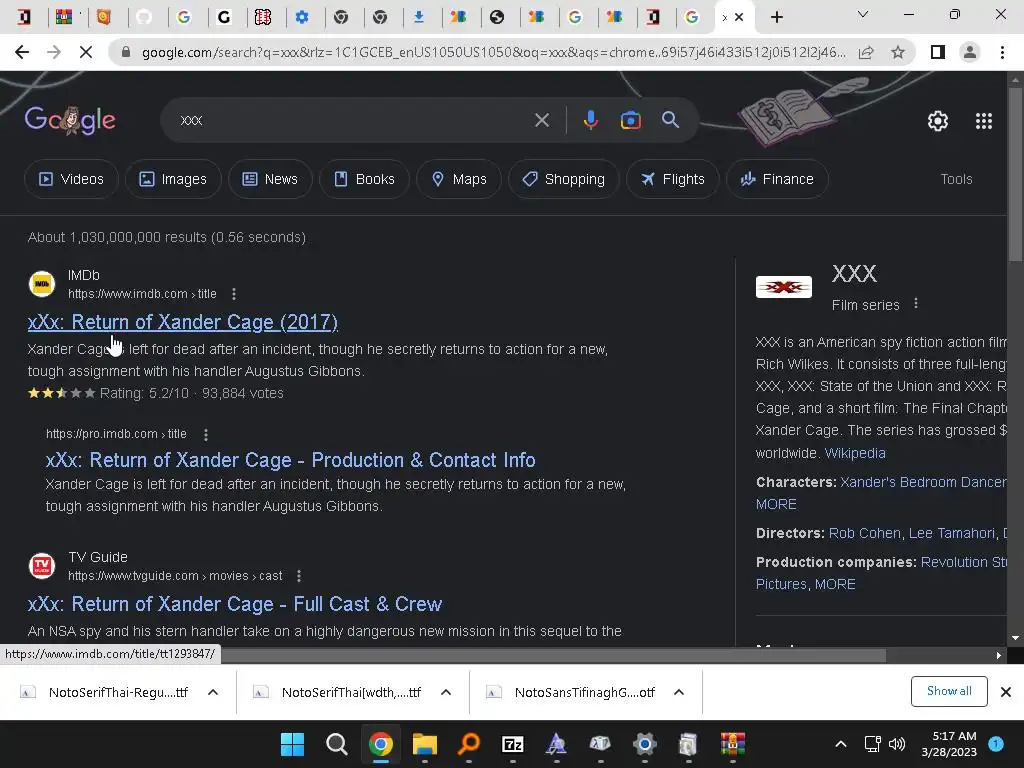Viewport: 1024px width, 768px height.
Task: Expand options for NotoSansTifinaghG....otf download
Action: pos(679,692)
